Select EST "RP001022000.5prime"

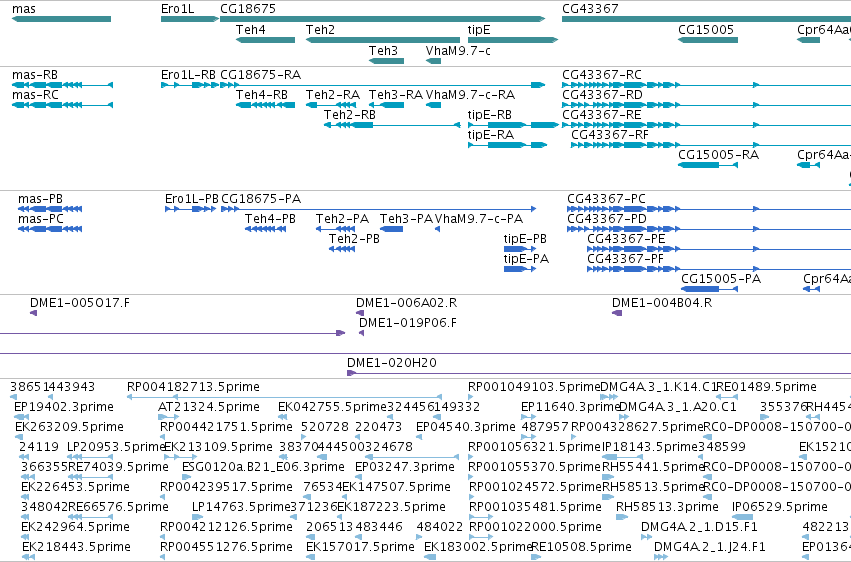click(535, 527)
